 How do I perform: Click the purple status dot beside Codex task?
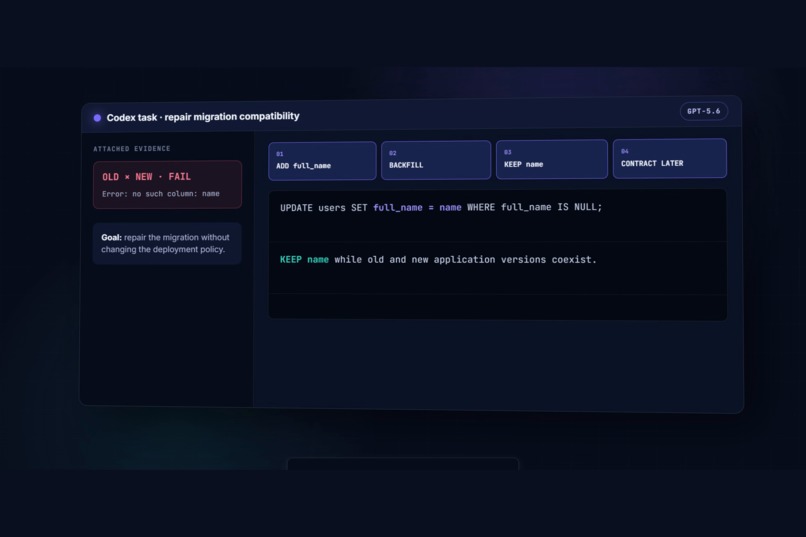(x=97, y=118)
